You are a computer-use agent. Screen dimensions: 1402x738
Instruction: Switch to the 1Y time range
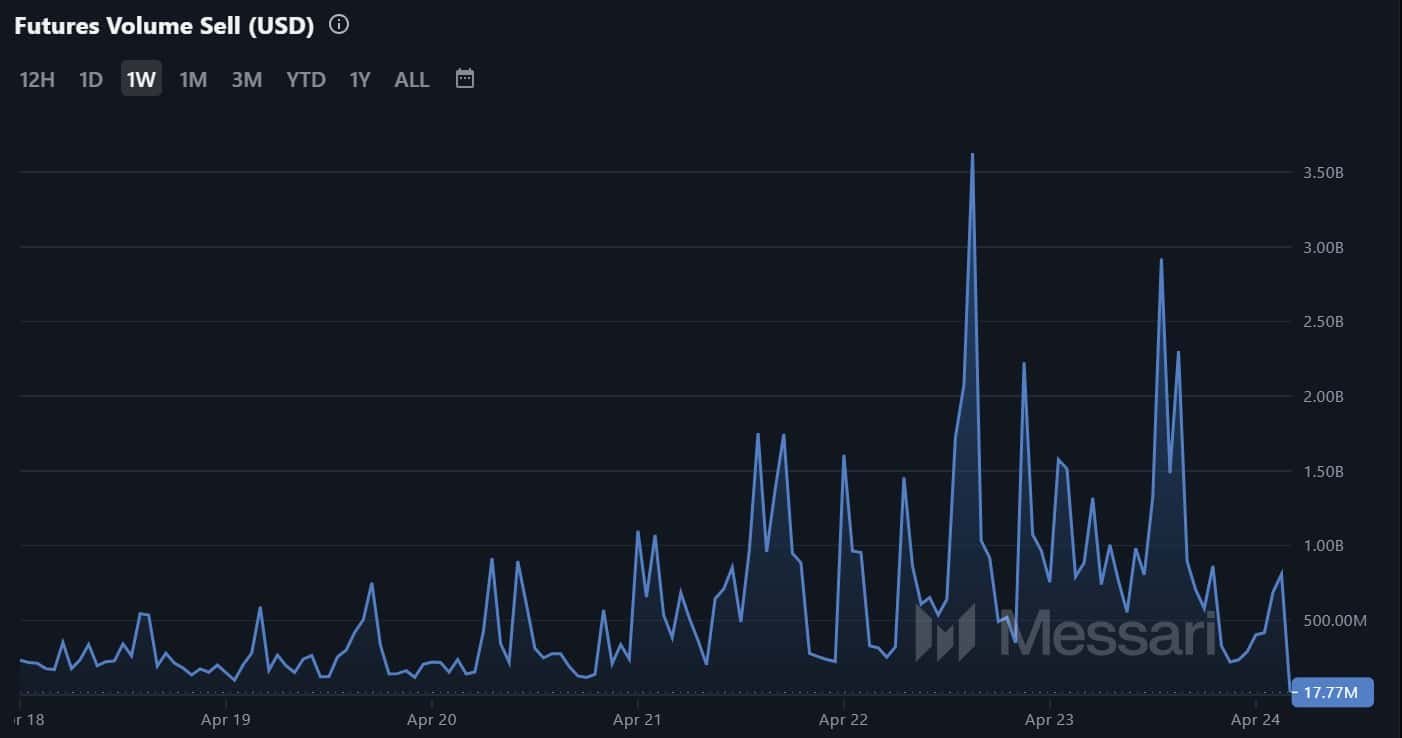(360, 79)
